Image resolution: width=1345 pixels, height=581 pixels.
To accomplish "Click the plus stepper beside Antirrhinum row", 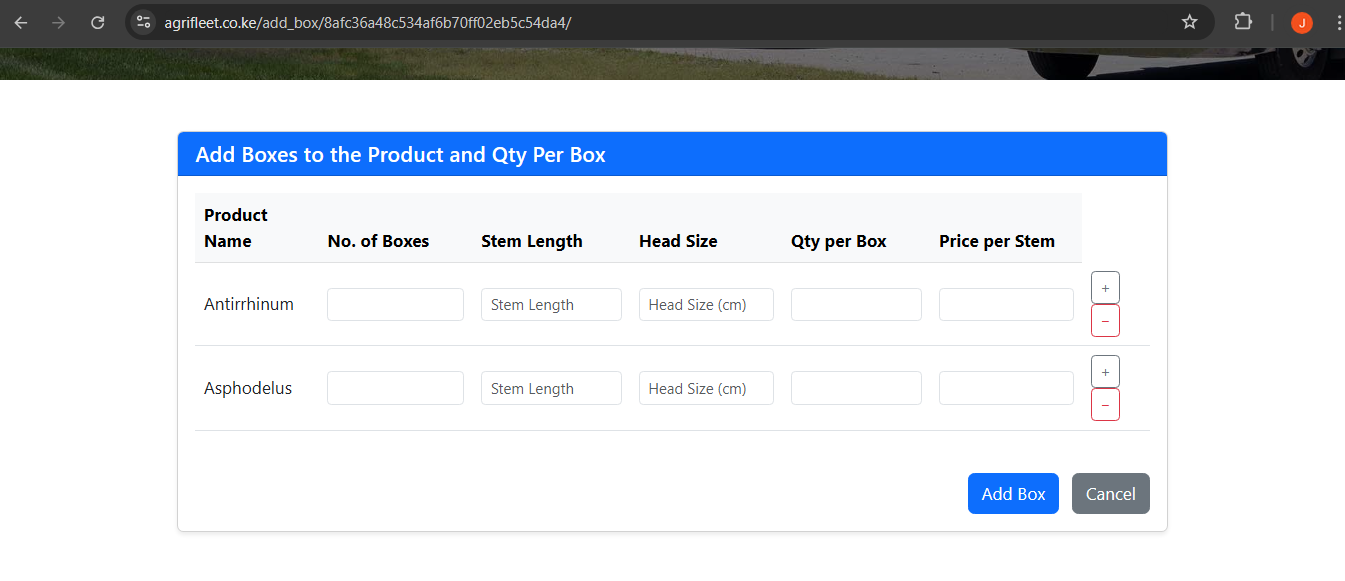I will 1105,287.
